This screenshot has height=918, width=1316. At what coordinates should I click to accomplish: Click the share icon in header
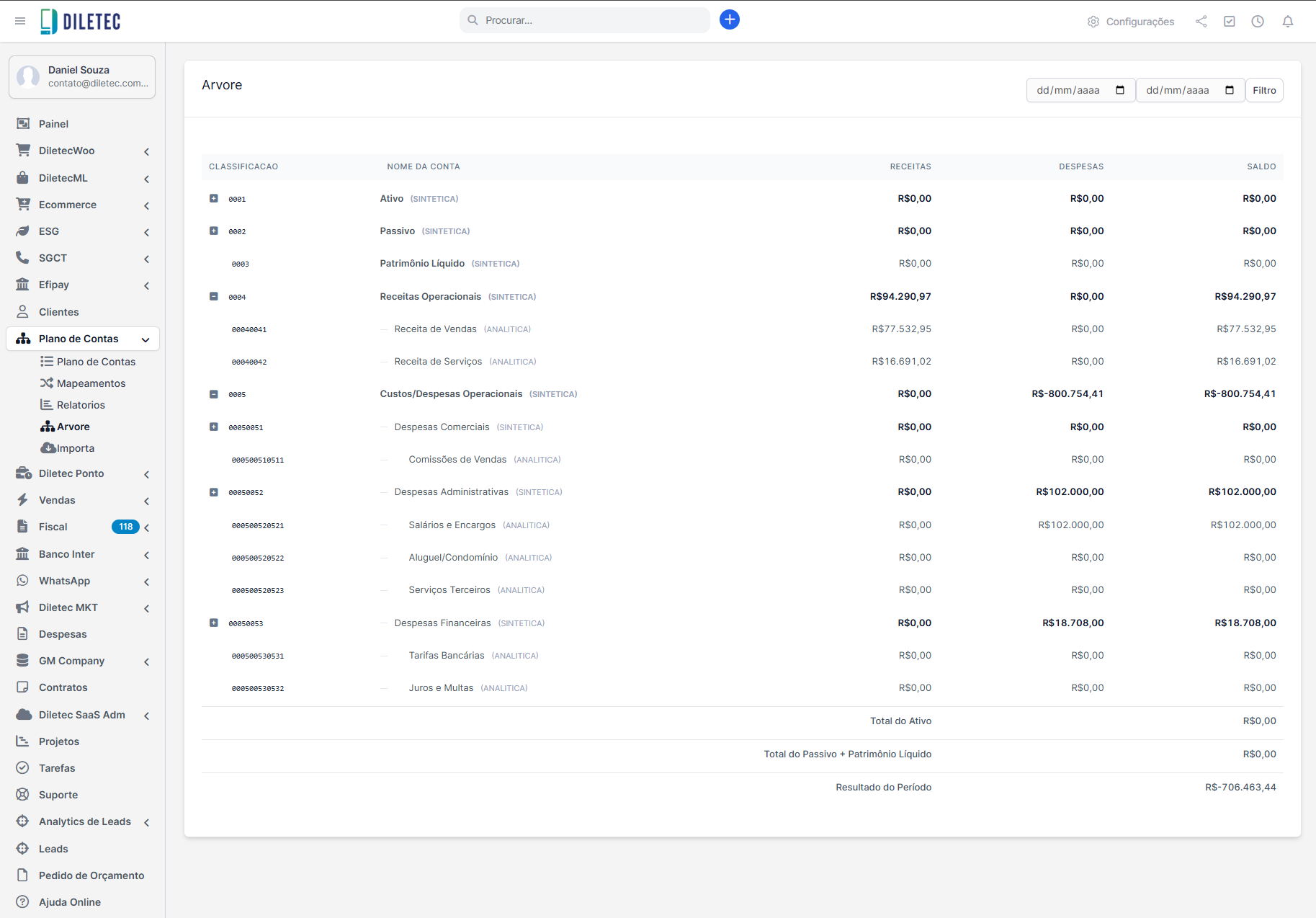click(1201, 22)
